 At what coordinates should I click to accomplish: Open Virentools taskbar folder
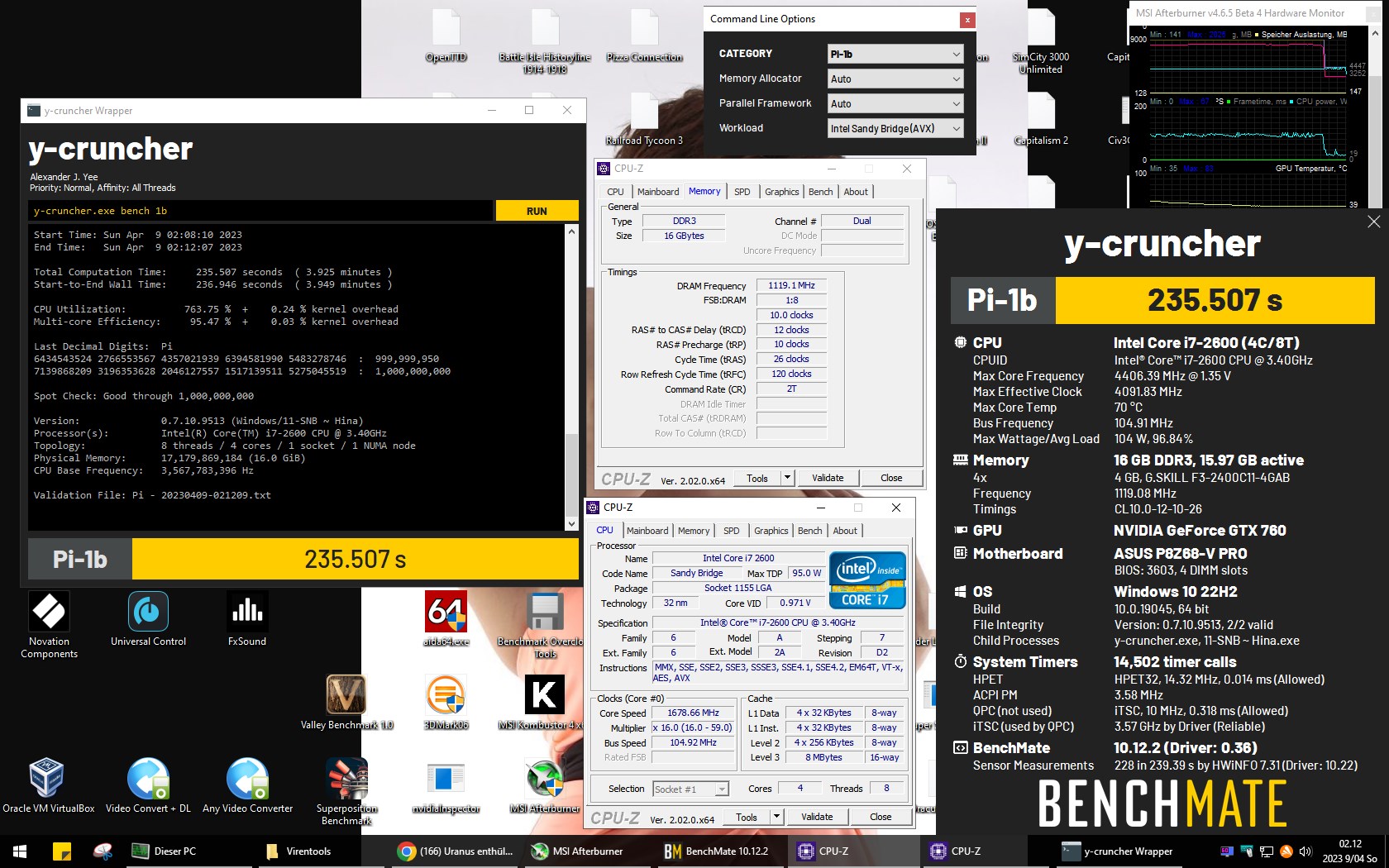pos(299,851)
